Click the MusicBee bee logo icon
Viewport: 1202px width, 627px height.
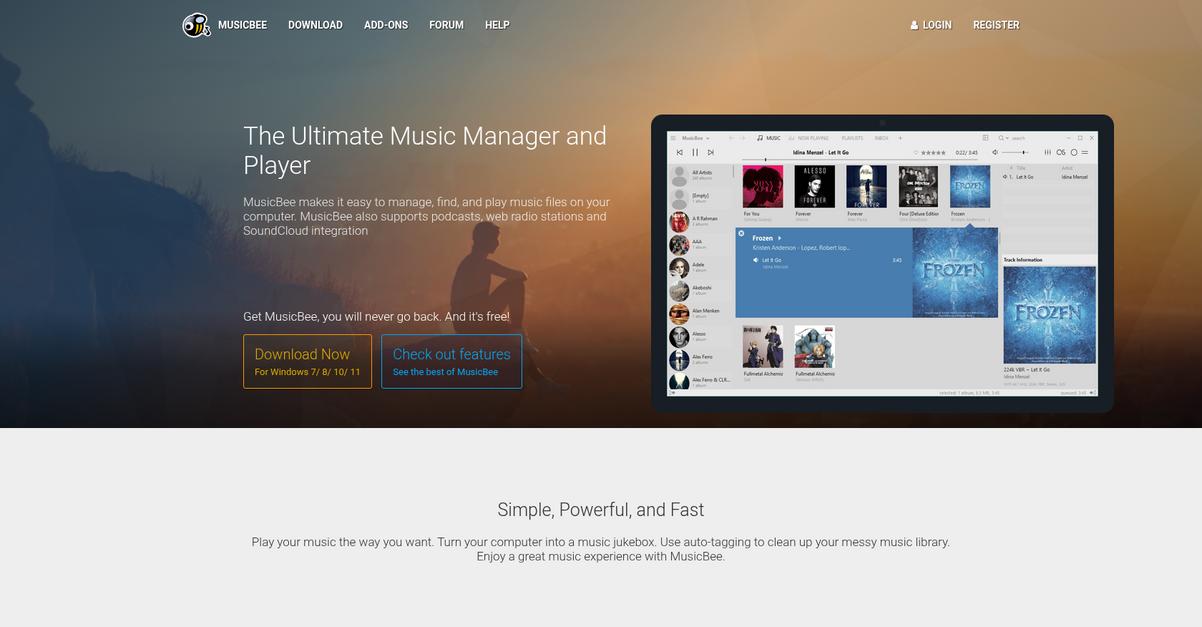coord(196,25)
